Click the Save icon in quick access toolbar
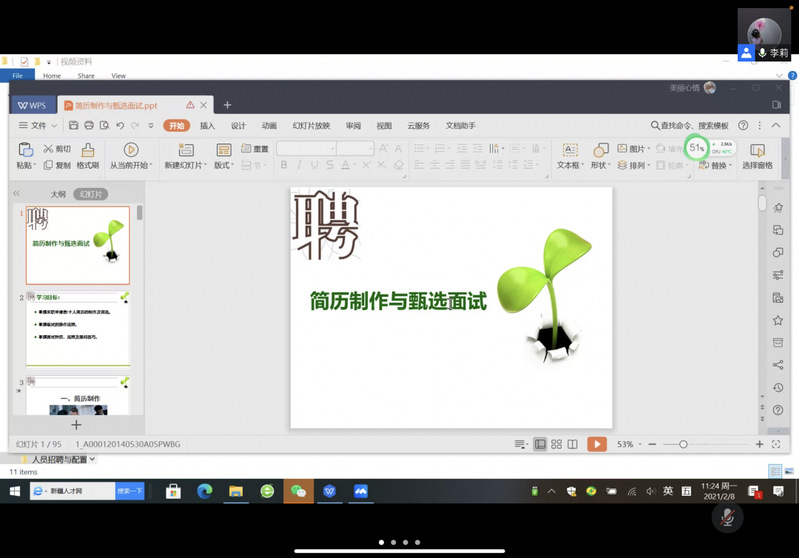The height and width of the screenshot is (558, 799). 73,126
